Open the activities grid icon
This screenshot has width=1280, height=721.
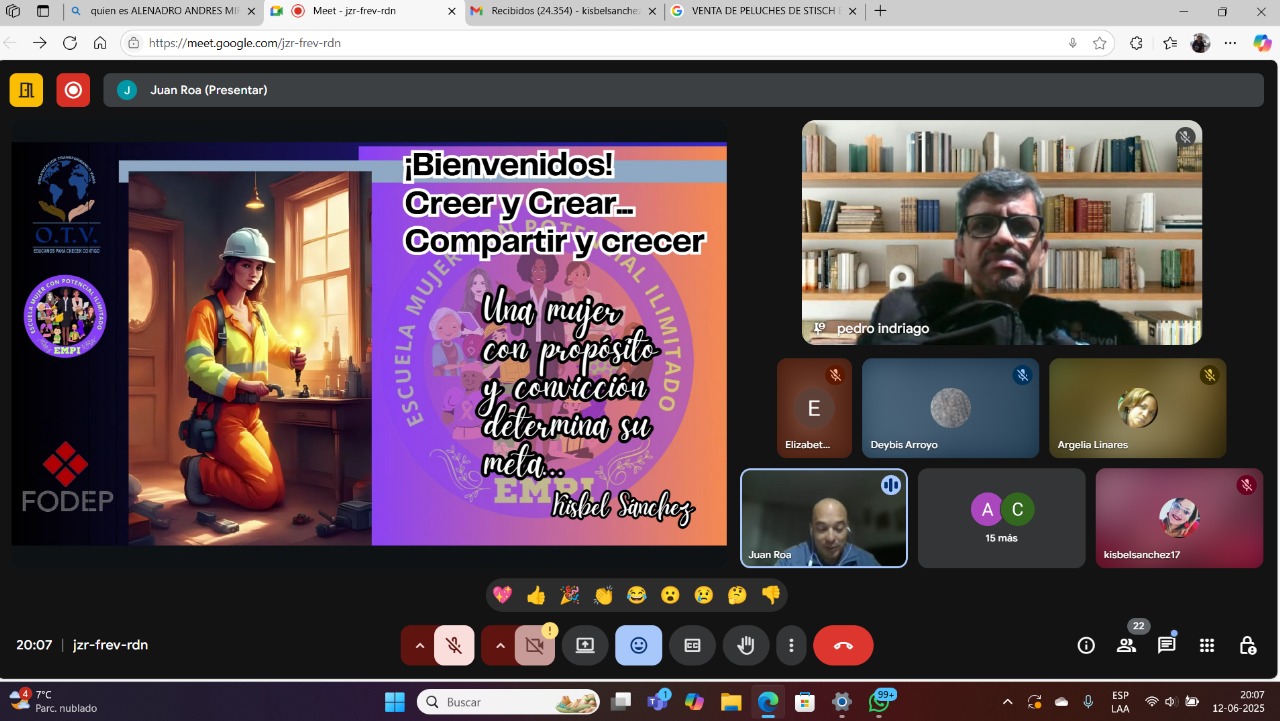tap(1207, 646)
